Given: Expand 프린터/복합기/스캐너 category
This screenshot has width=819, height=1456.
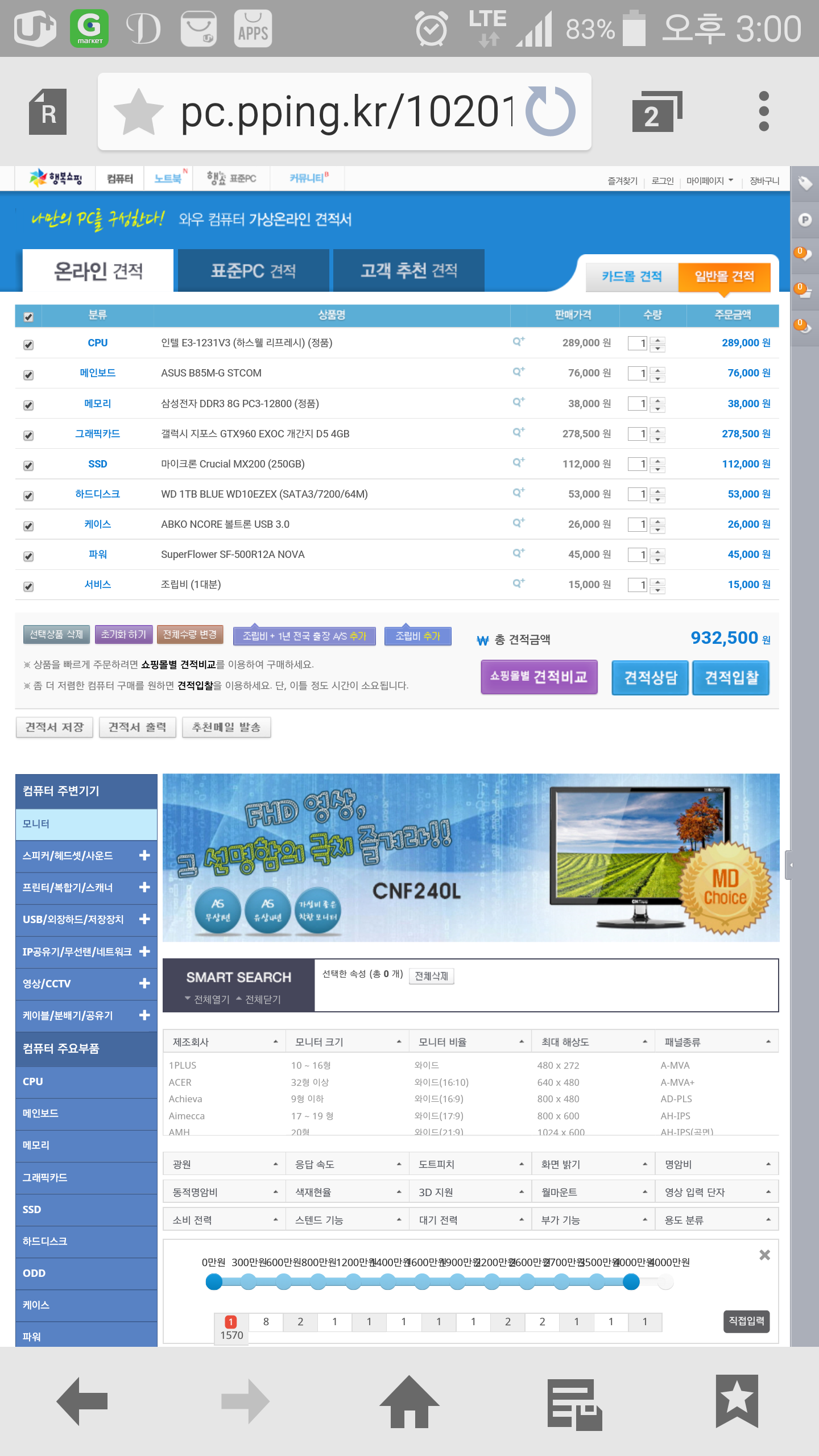Looking at the screenshot, I should click(144, 887).
